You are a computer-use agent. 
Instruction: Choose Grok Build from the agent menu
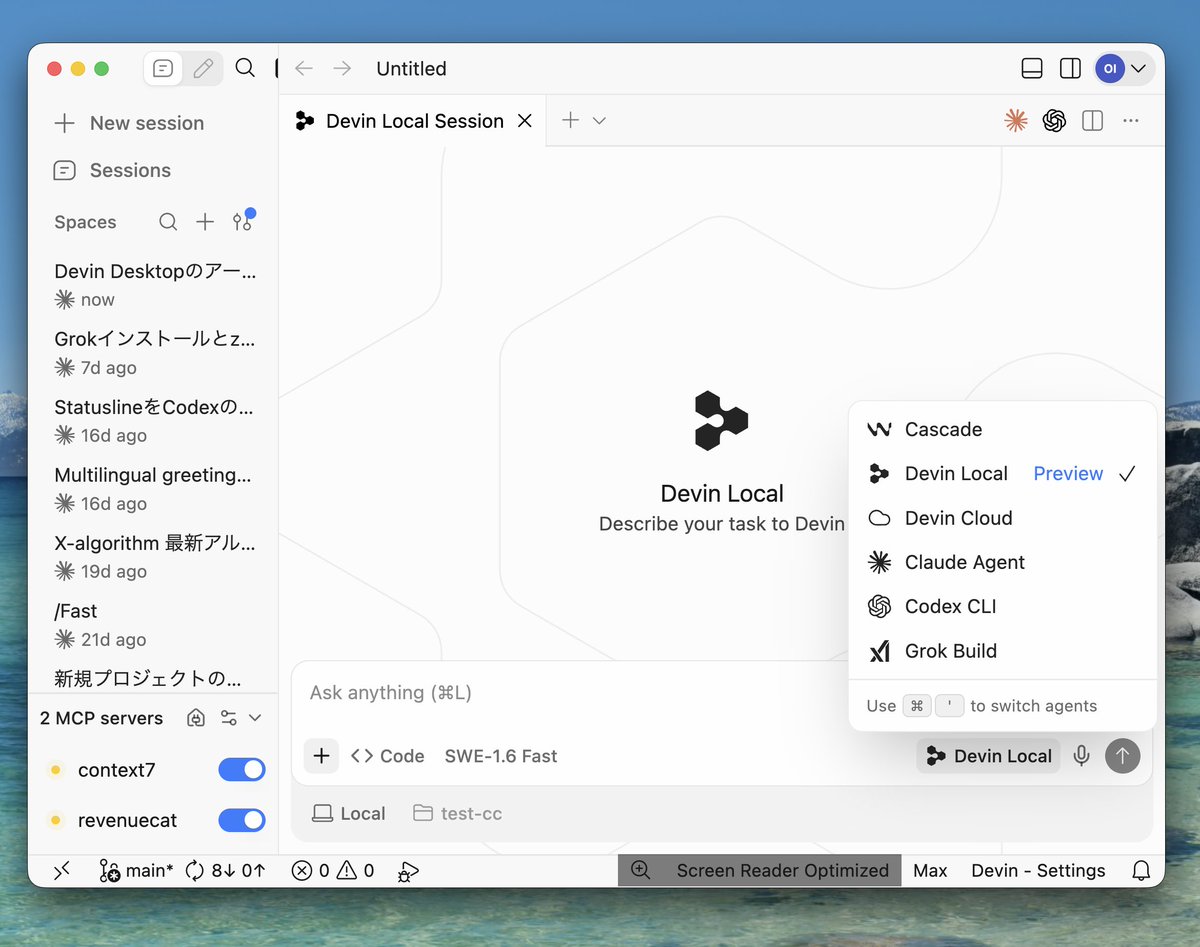point(1002,651)
